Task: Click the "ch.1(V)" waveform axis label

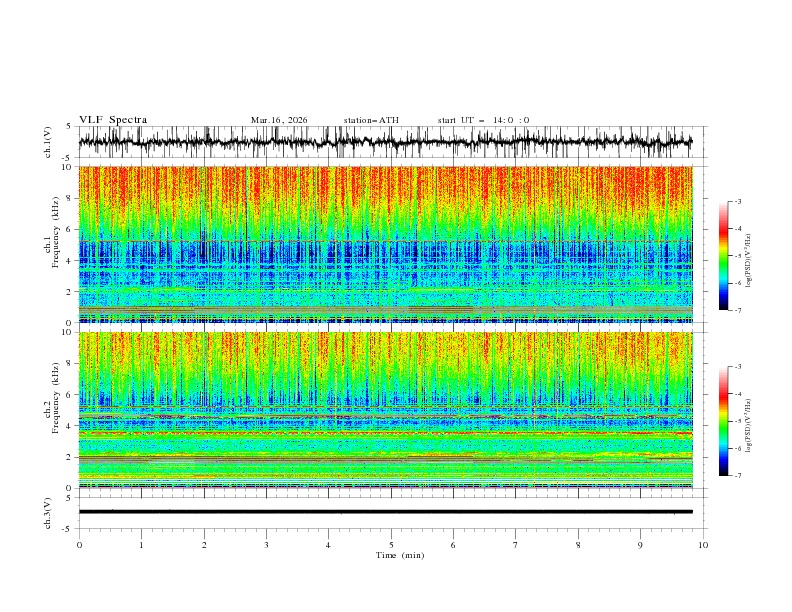Action: [48, 142]
